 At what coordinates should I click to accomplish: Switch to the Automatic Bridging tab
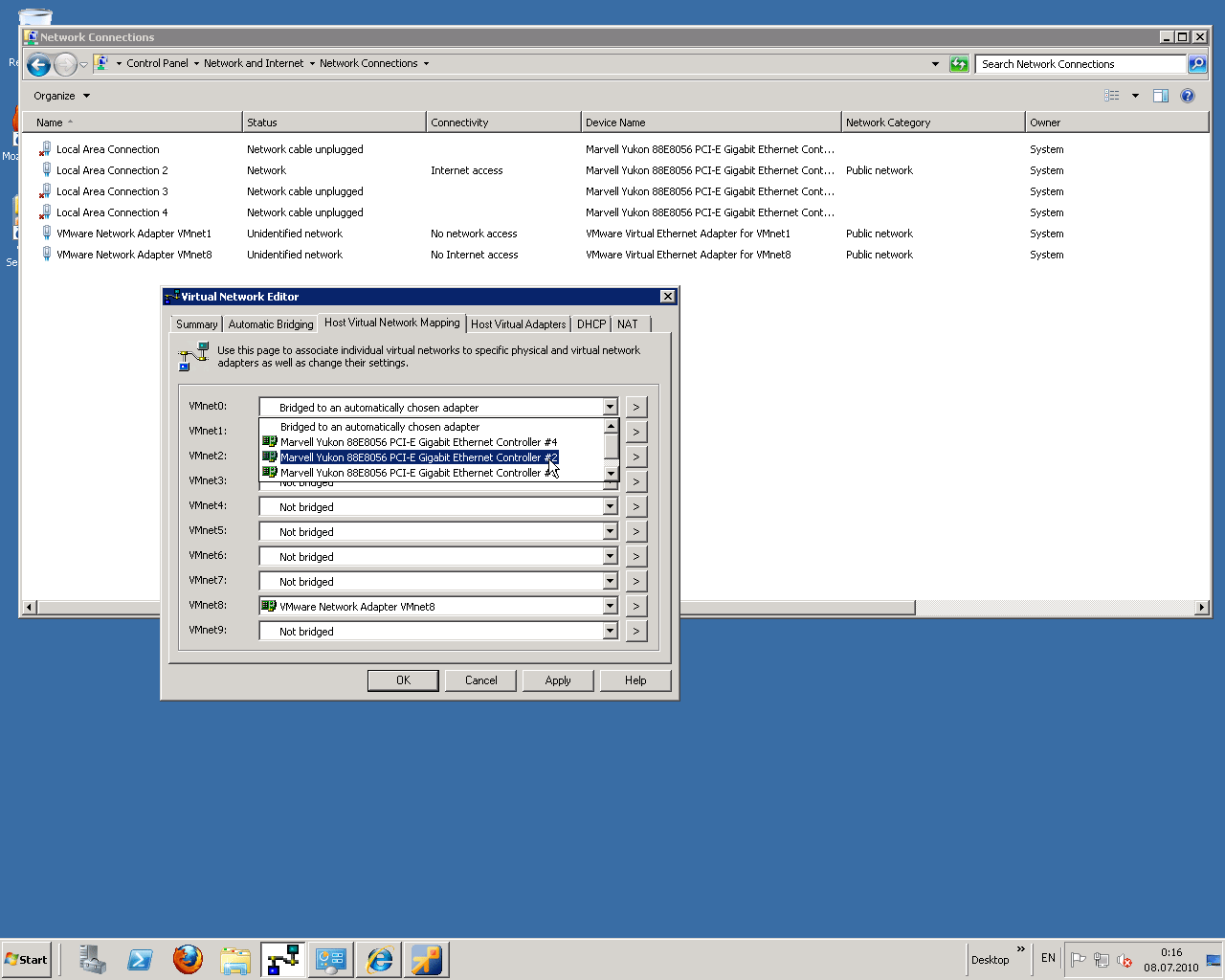click(x=271, y=324)
